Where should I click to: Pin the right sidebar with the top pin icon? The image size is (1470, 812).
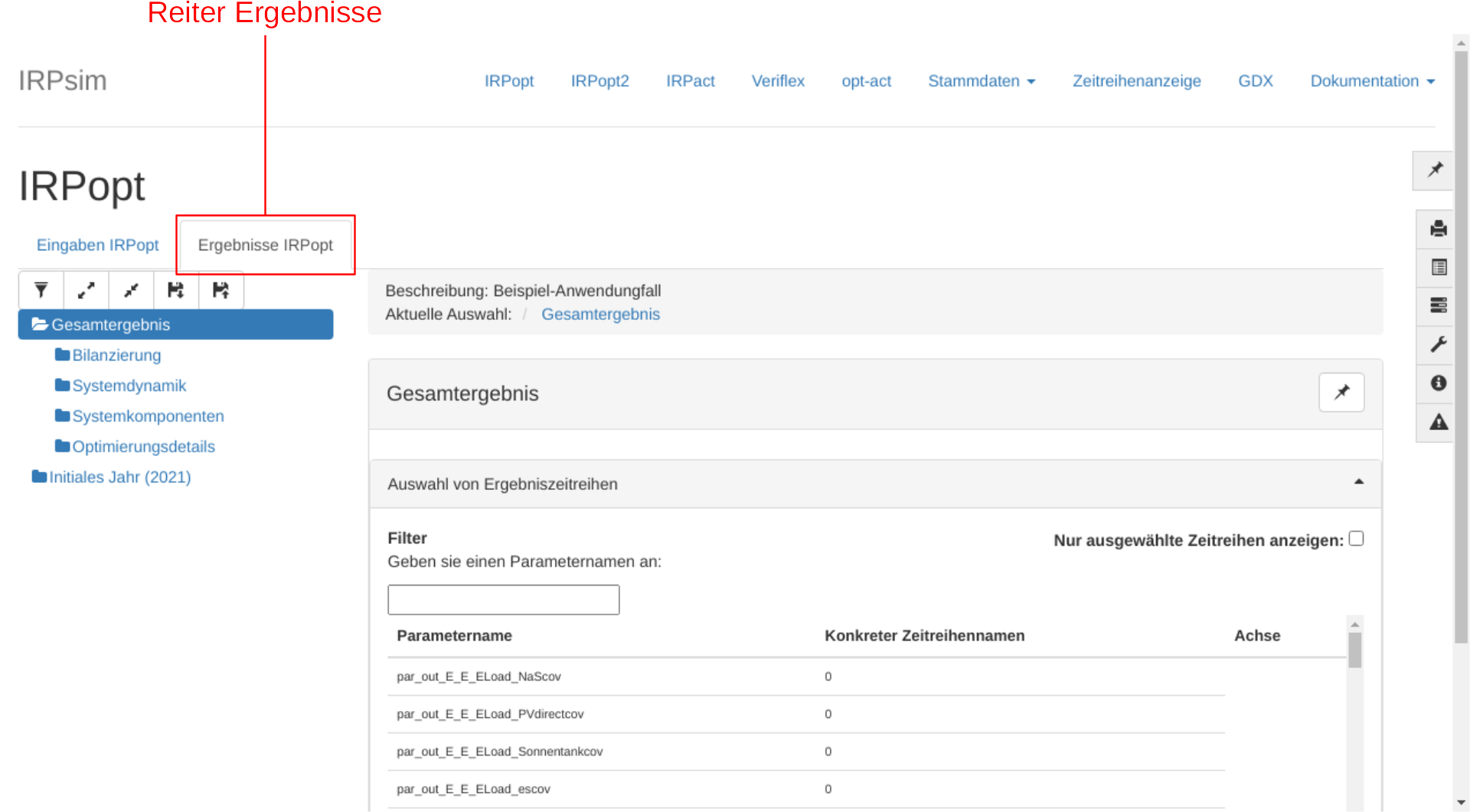[x=1435, y=170]
